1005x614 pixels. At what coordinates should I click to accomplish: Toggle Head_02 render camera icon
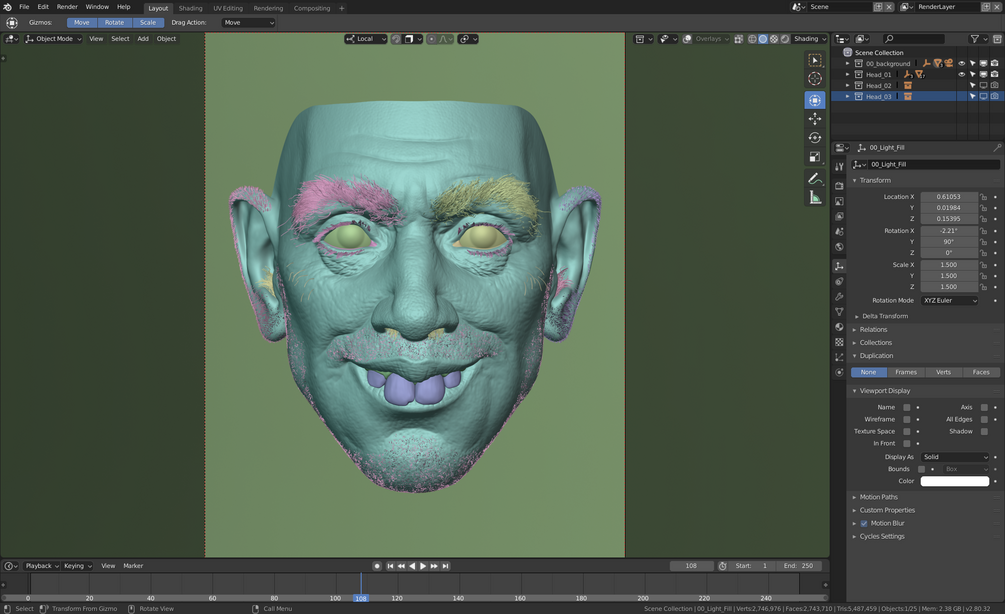[994, 85]
